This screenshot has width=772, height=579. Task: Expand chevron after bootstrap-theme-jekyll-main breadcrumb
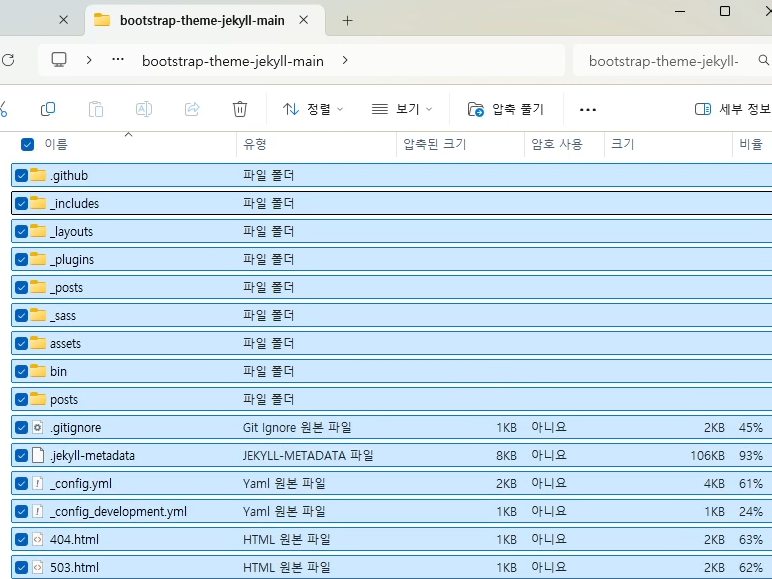[345, 60]
